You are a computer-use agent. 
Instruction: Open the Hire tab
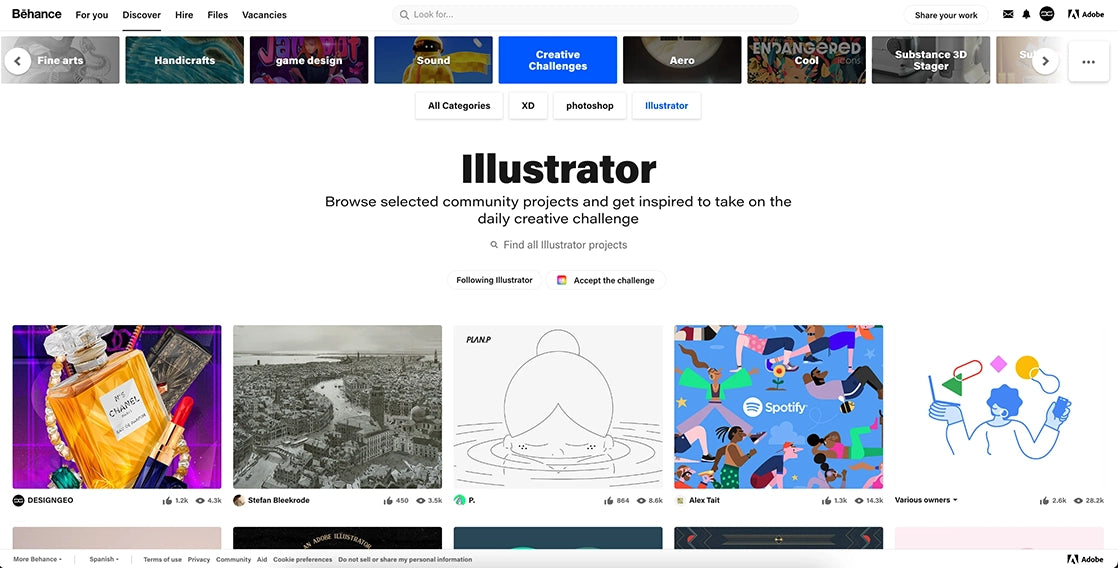coord(184,15)
